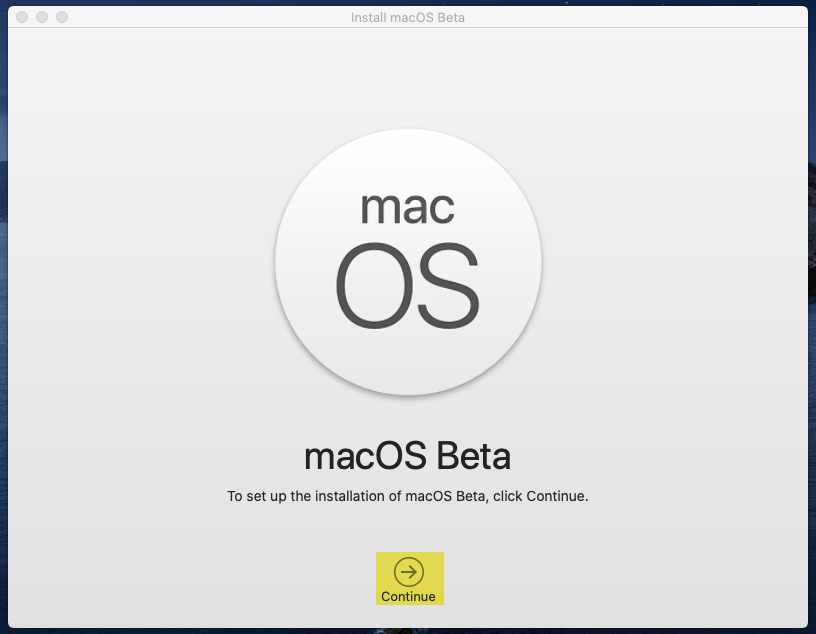Click the Continue label under the arrow
The image size is (816, 634).
[409, 597]
